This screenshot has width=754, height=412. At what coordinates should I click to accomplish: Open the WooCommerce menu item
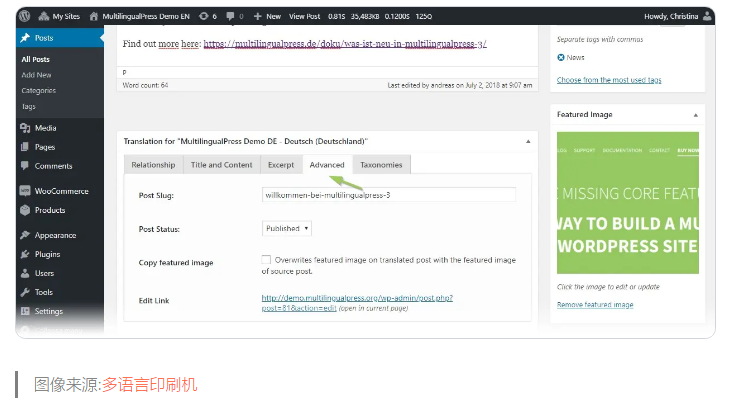coord(62,191)
